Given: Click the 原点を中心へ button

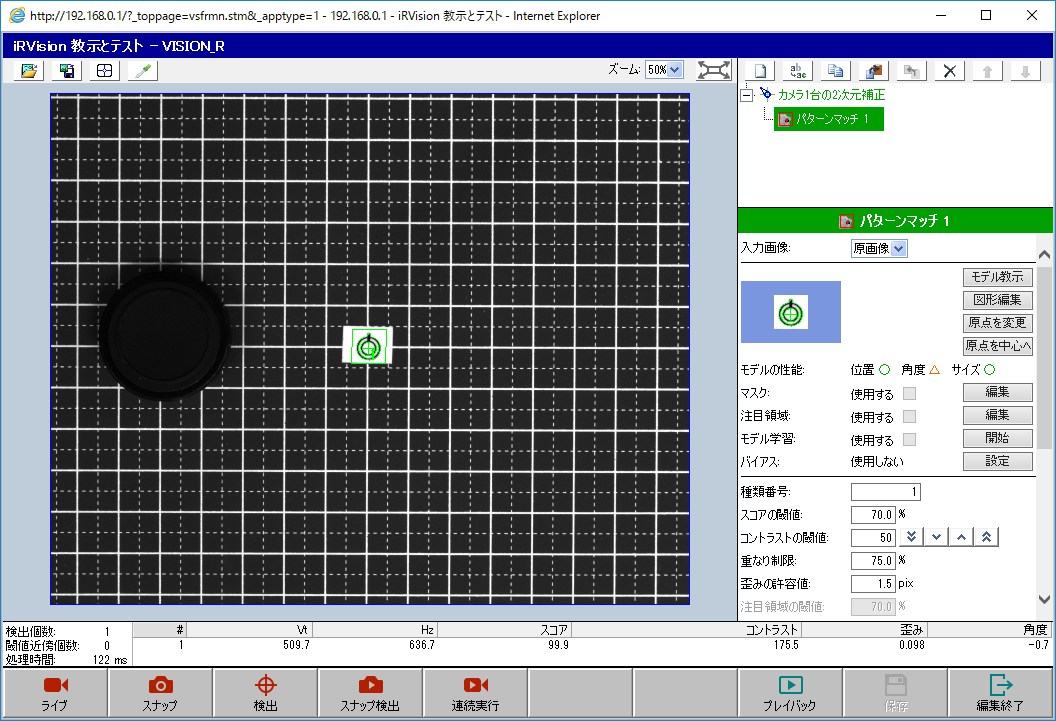Looking at the screenshot, I should pos(997,346).
